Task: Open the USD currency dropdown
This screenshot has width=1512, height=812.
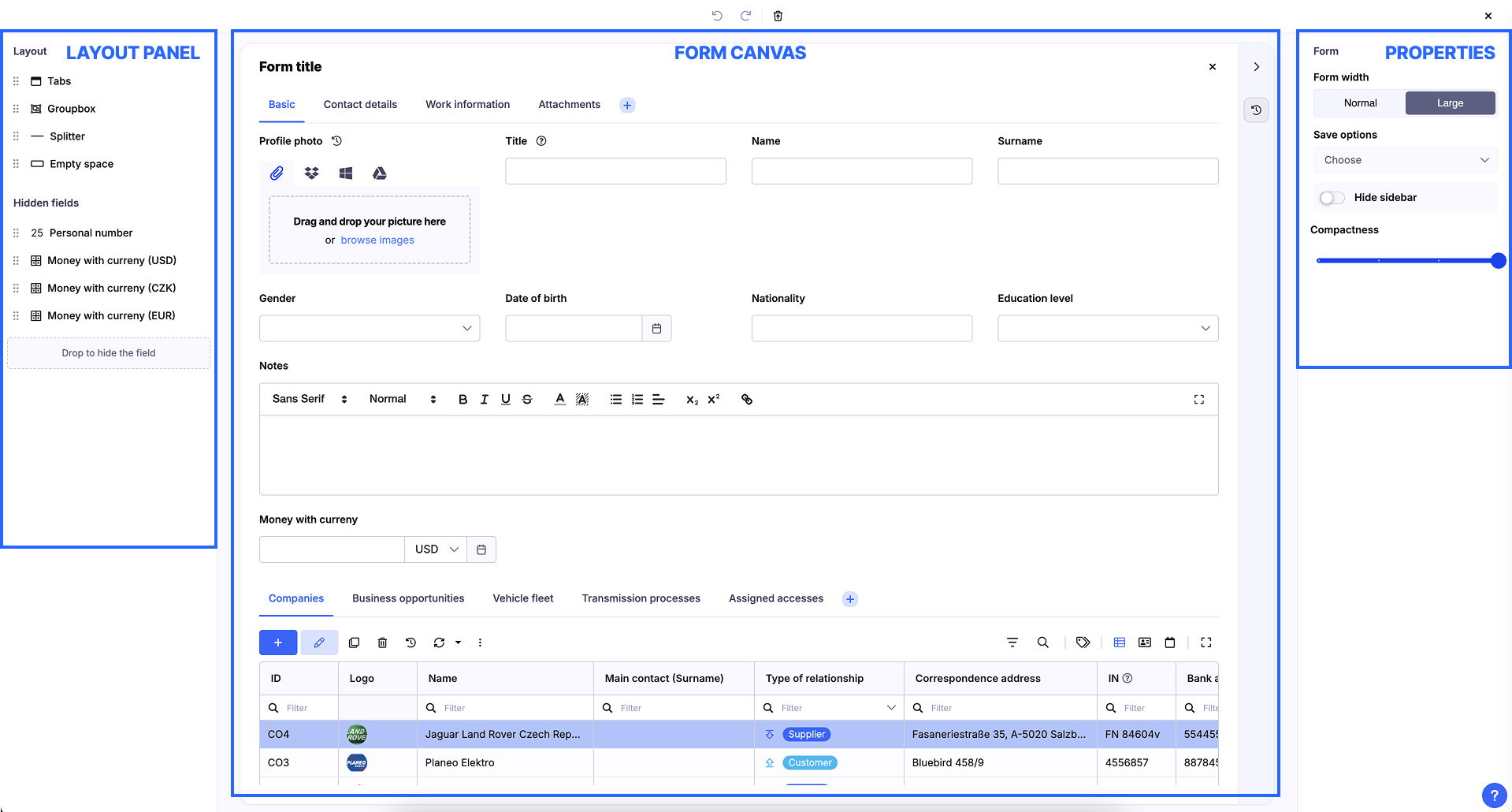Action: 436,549
